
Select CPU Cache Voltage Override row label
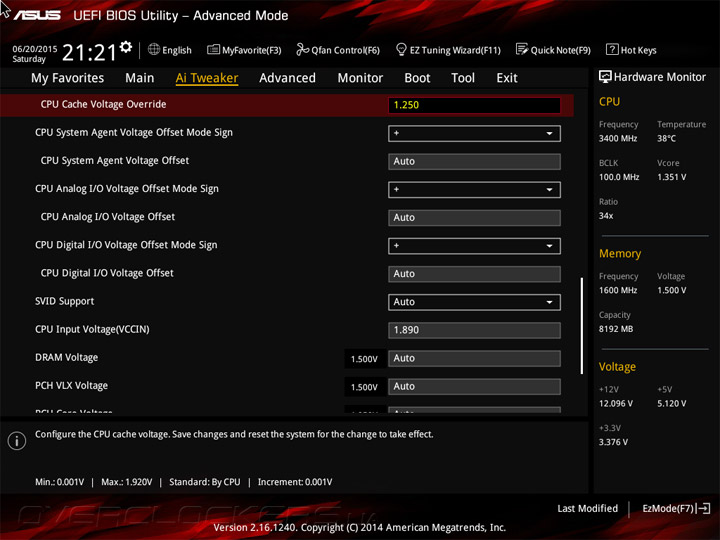coord(103,104)
